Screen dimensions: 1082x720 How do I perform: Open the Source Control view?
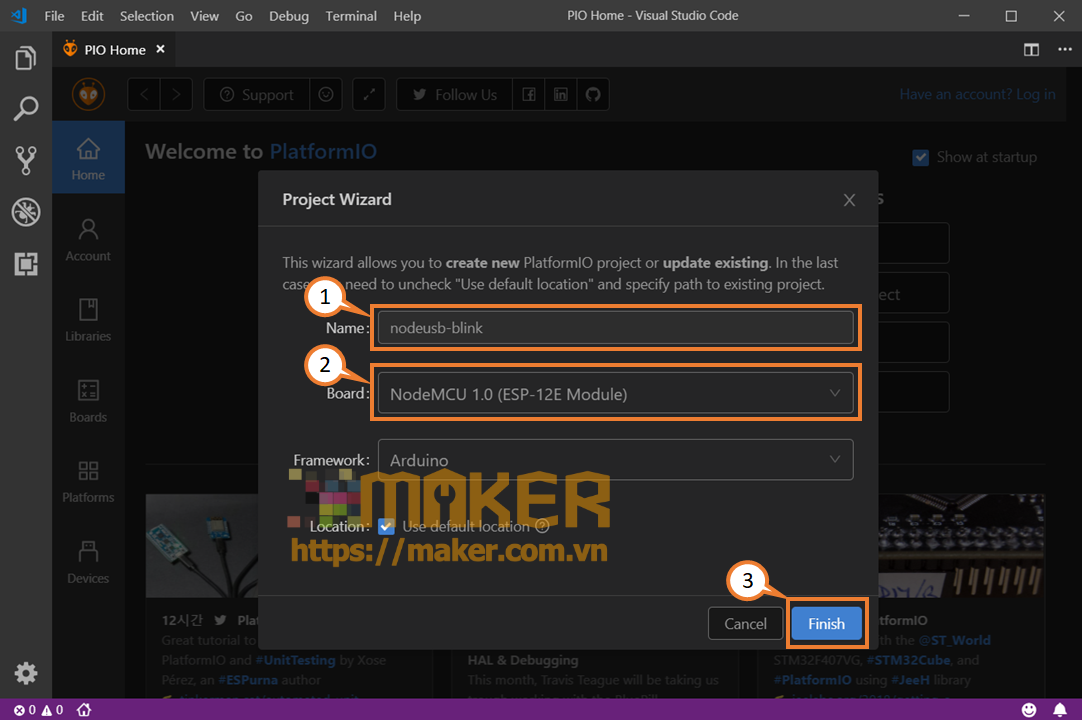26,160
